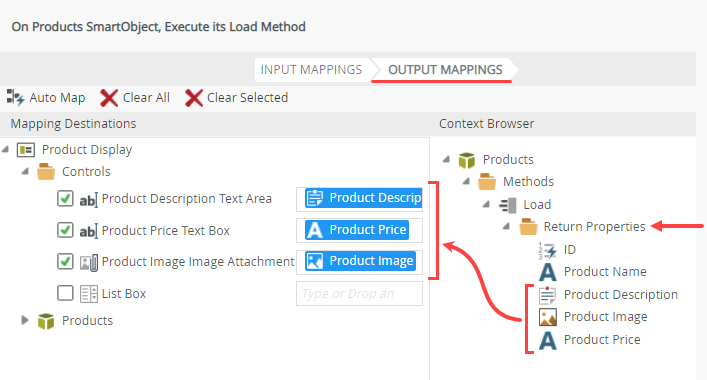The height and width of the screenshot is (380, 707).
Task: Click the red X icon of Clear All
Action: 109,98
